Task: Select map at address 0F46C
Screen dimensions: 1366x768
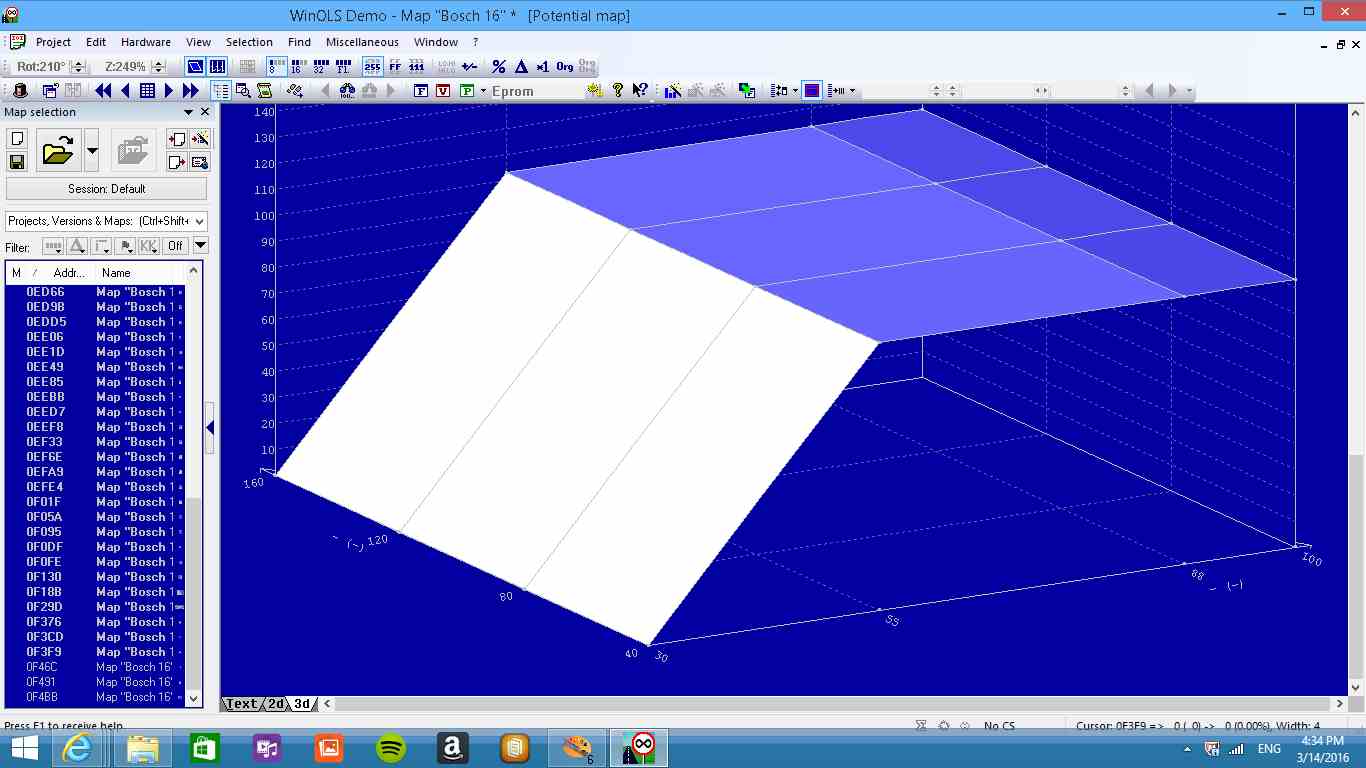Action: [x=94, y=667]
